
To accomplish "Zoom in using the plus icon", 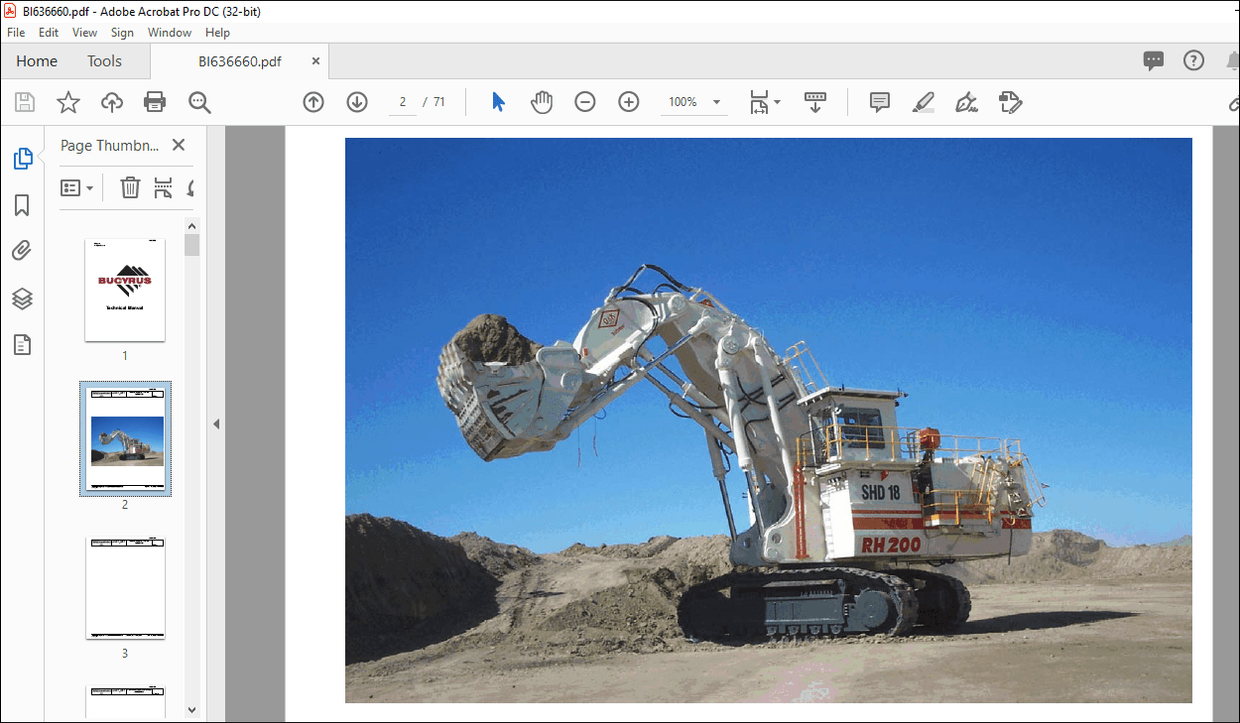I will (x=628, y=101).
